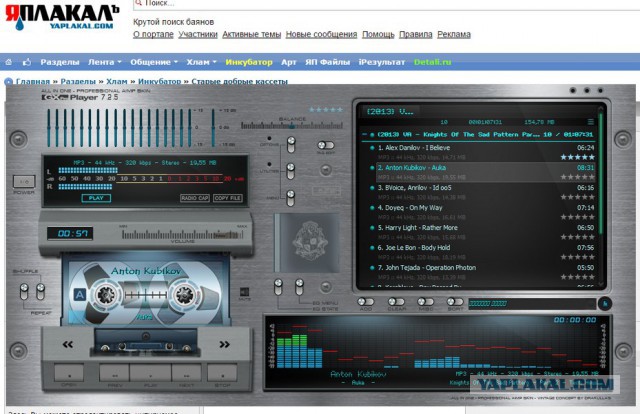The width and height of the screenshot is (640, 414).
Task: Click the A side label on cassette
Action: (x=80, y=294)
